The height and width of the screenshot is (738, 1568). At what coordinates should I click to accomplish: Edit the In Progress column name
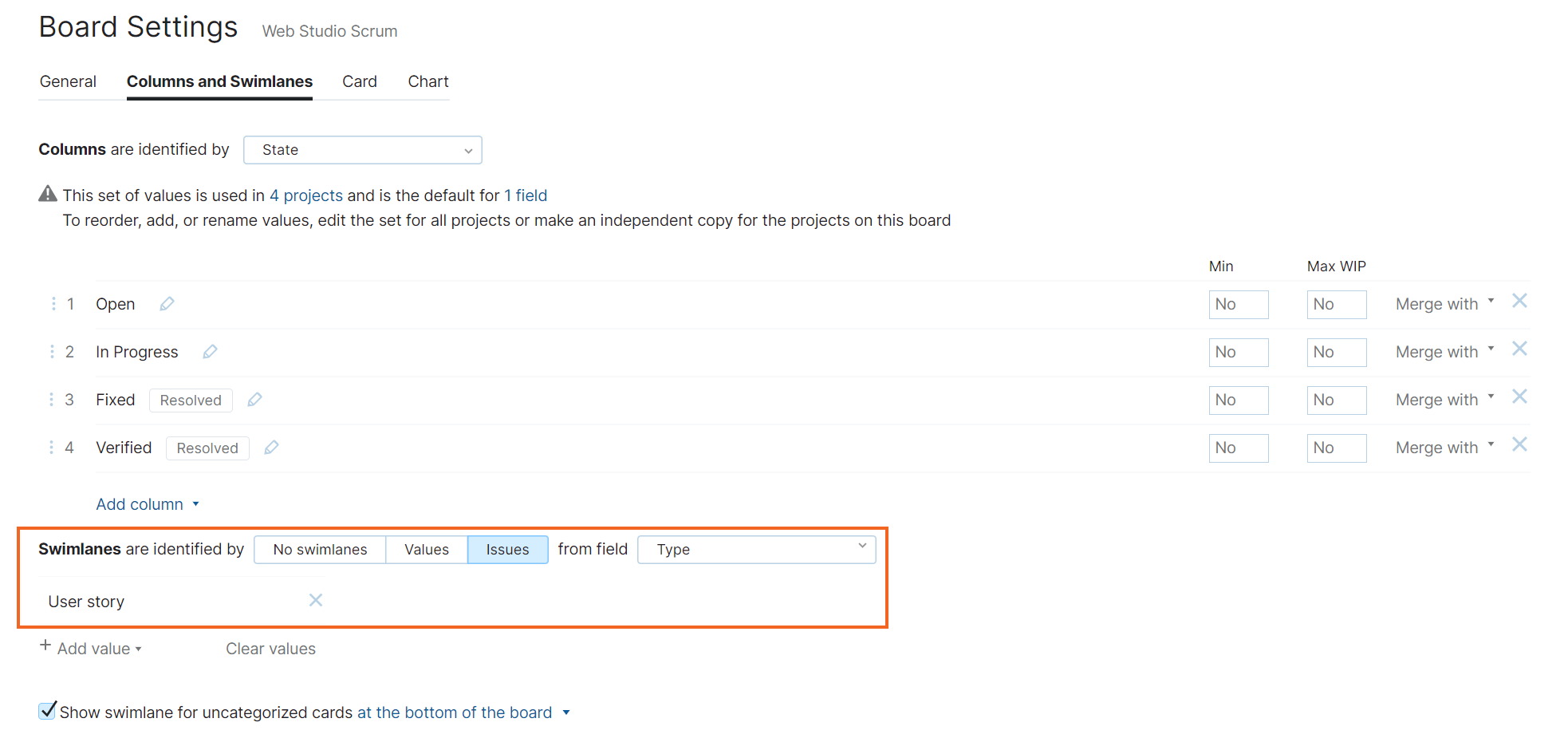coord(210,352)
